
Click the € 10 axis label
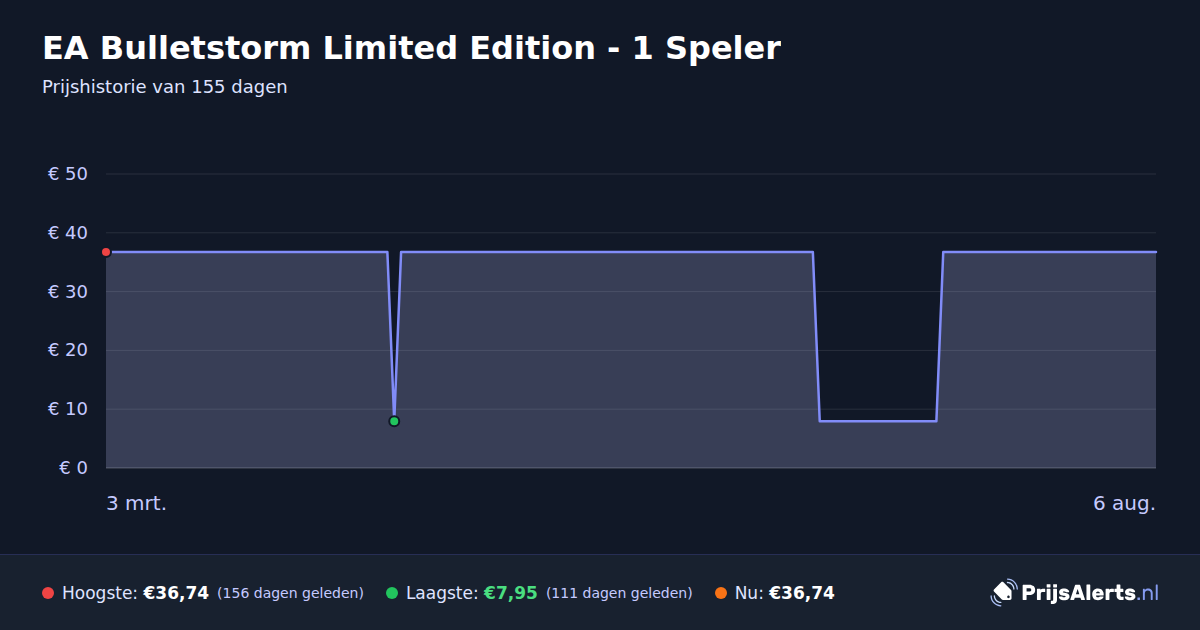coord(68,409)
